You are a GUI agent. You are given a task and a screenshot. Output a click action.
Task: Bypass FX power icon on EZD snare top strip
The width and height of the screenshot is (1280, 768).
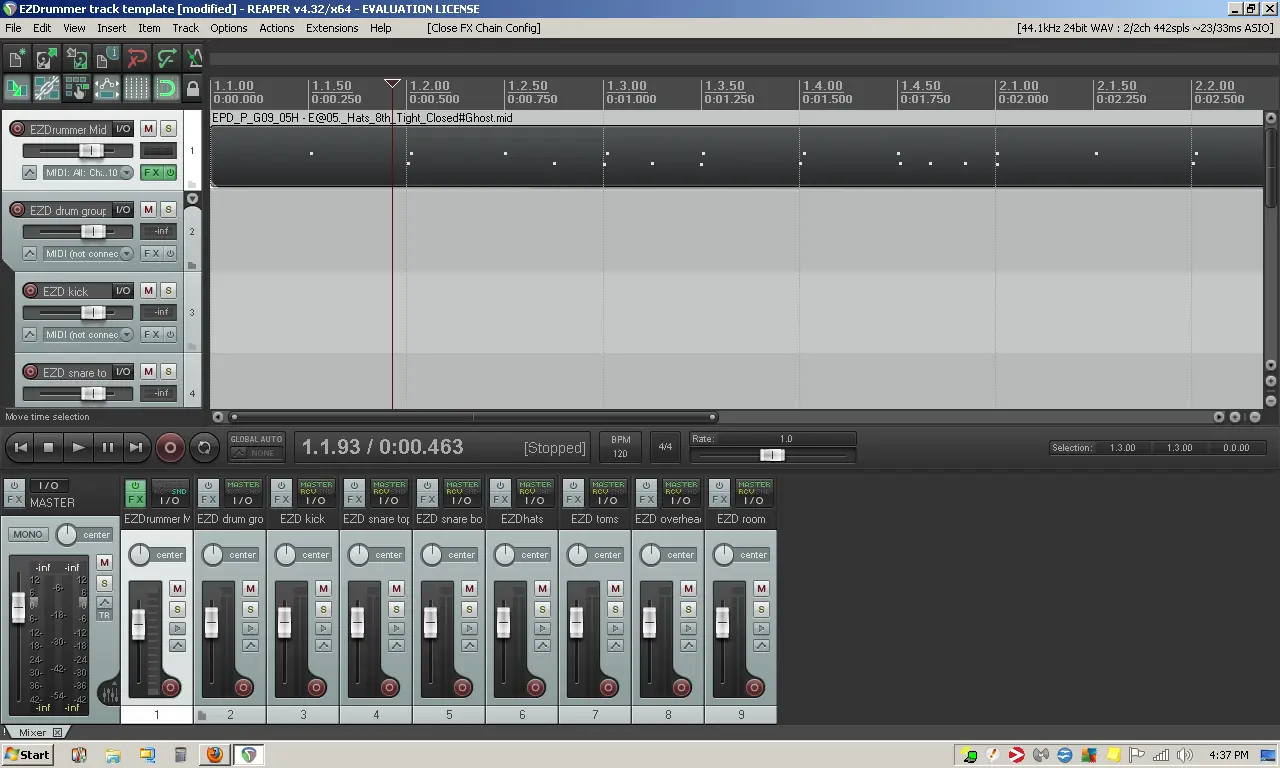353,485
